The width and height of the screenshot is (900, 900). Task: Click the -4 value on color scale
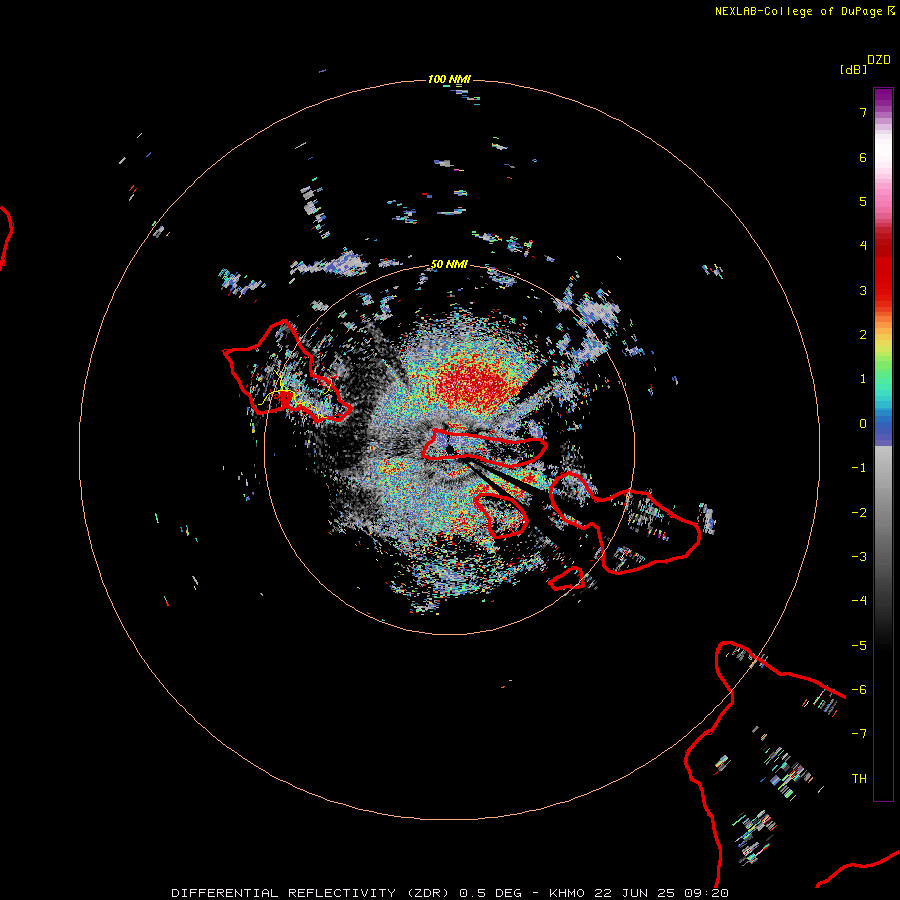click(859, 601)
